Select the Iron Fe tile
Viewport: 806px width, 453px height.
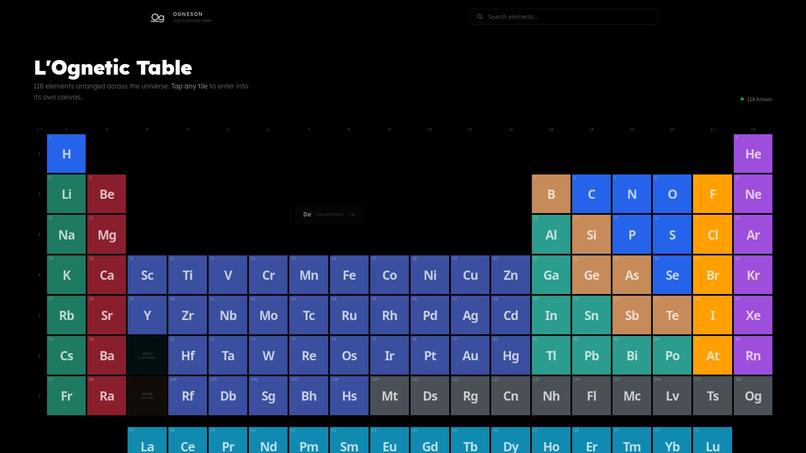349,275
